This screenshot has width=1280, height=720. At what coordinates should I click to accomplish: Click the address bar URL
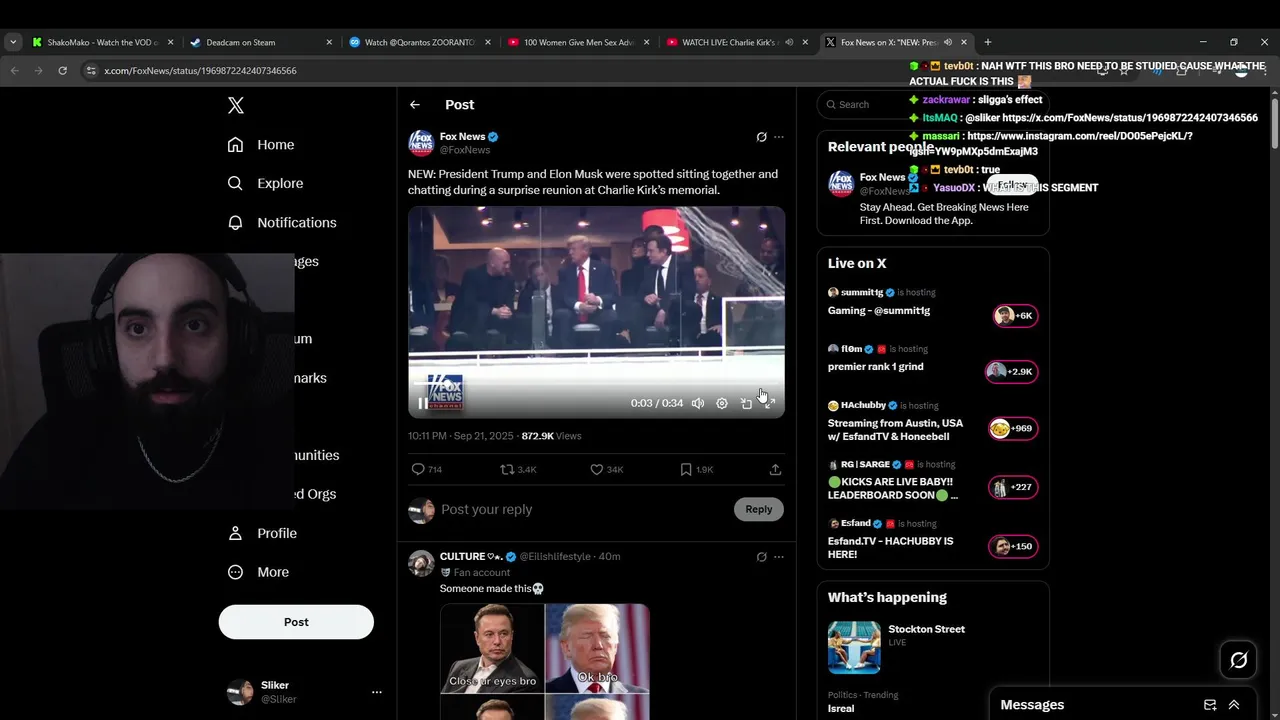tap(200, 71)
